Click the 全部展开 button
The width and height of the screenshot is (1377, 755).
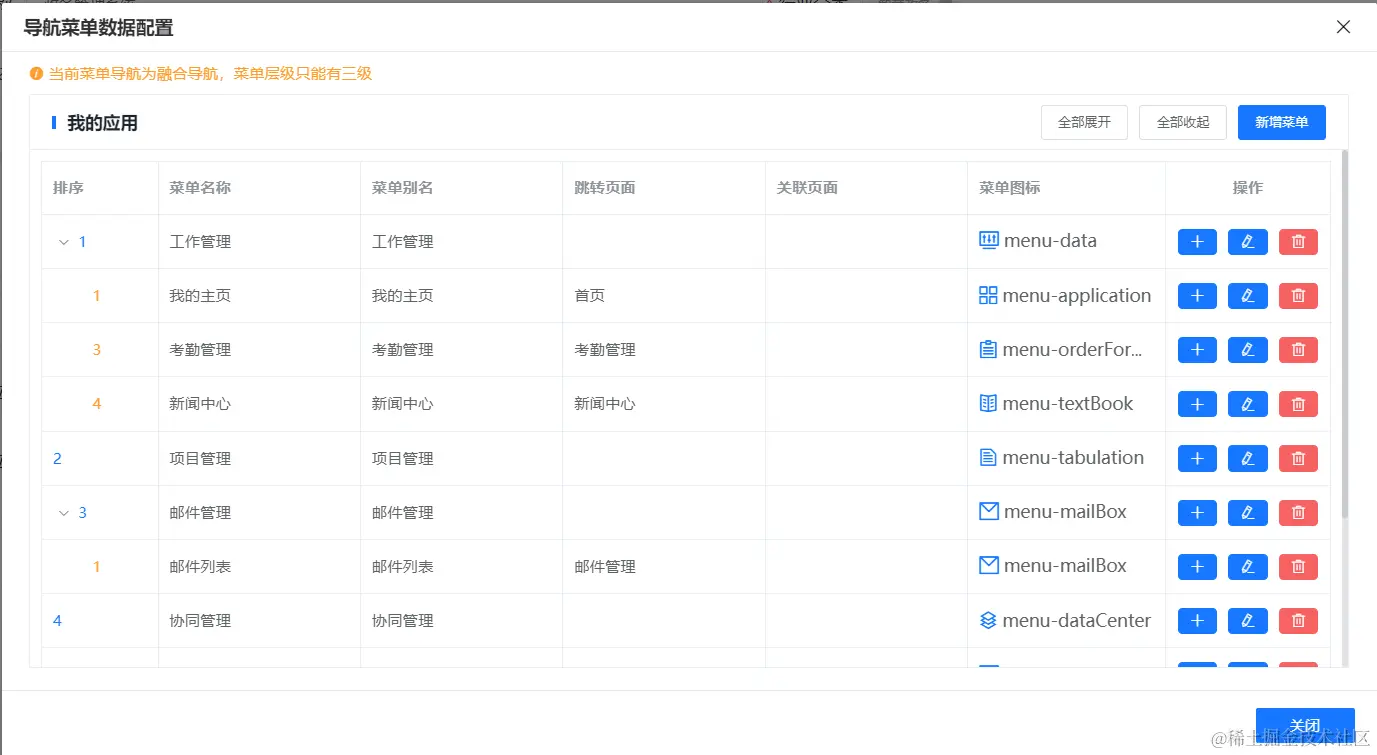[1084, 122]
